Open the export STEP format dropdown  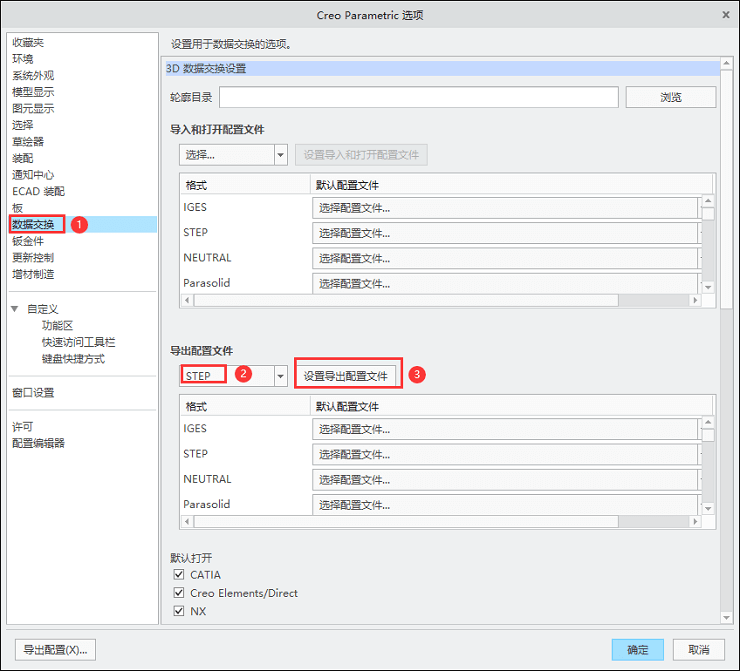(280, 376)
